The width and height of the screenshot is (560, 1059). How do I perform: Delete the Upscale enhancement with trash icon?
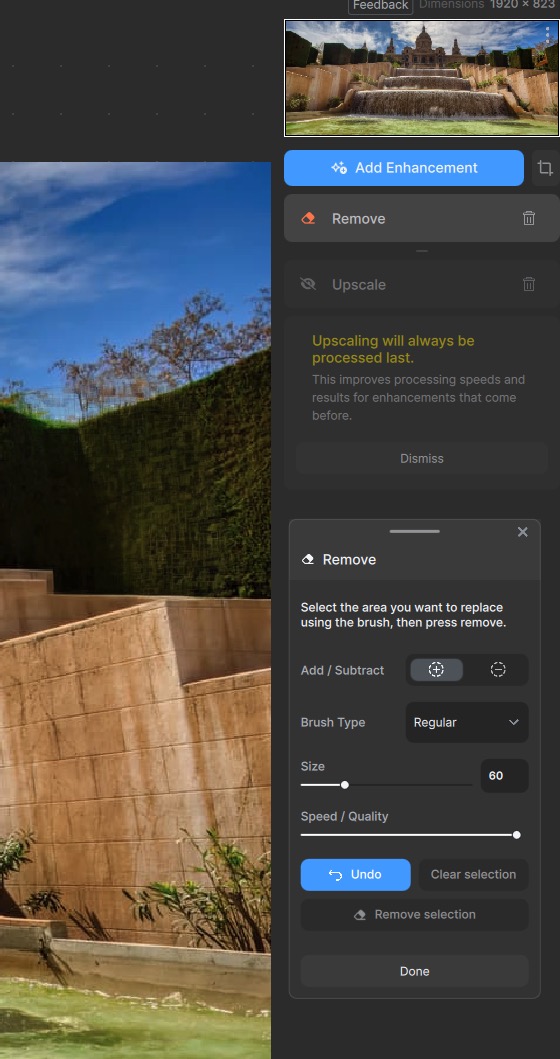coord(529,284)
